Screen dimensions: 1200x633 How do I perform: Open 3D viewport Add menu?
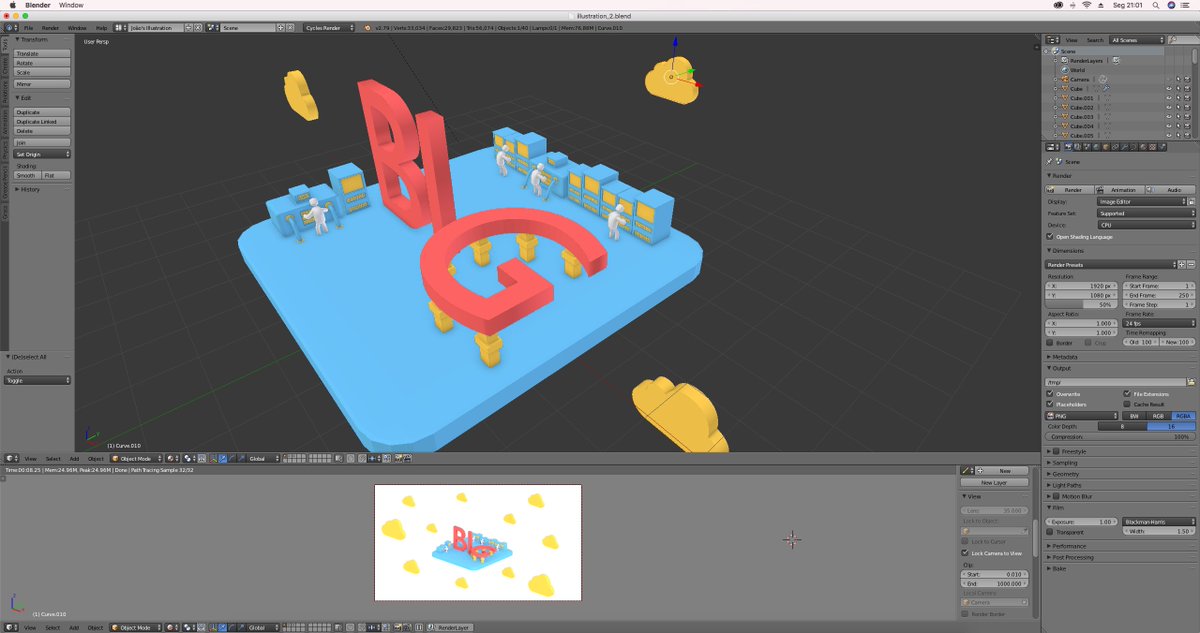pos(74,458)
